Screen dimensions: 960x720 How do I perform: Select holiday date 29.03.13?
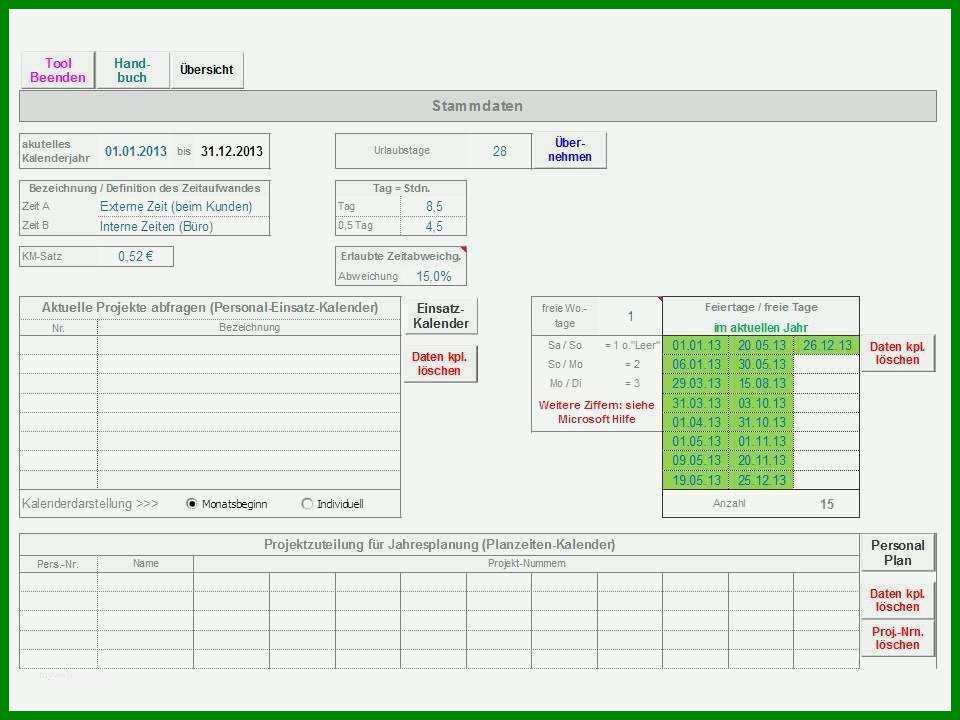tap(696, 384)
